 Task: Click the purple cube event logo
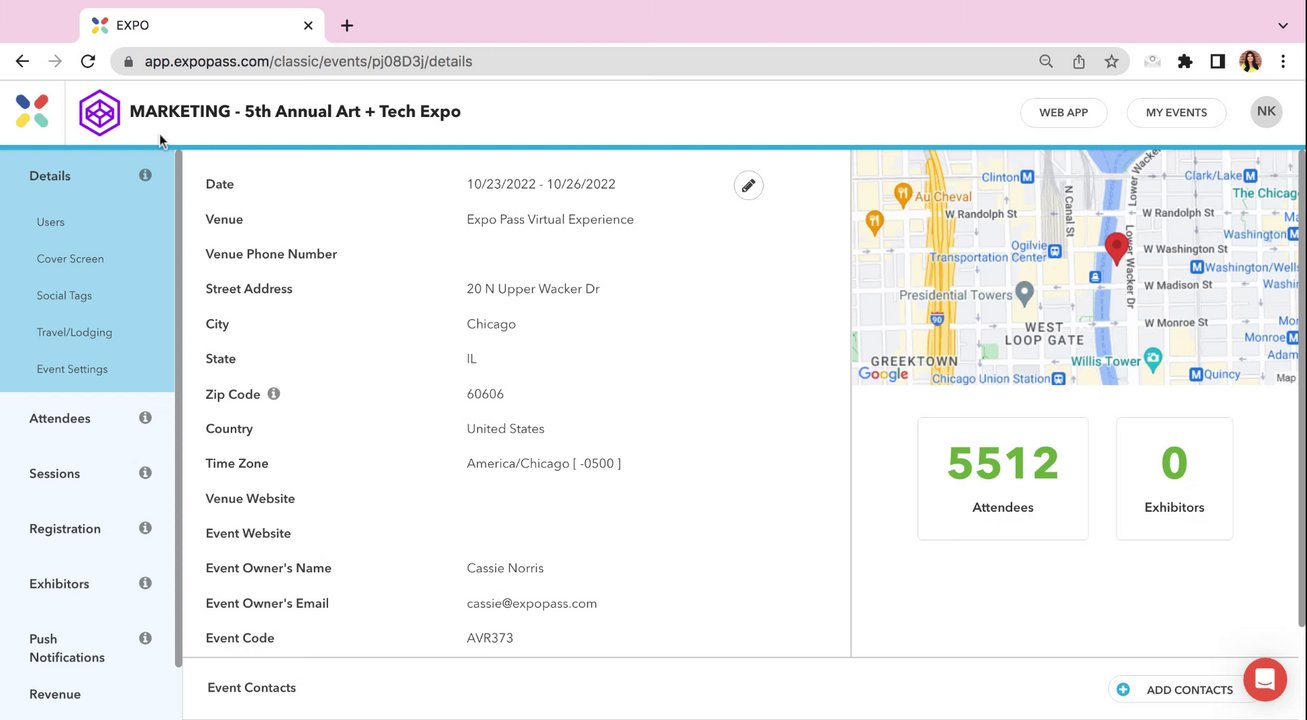coord(99,112)
